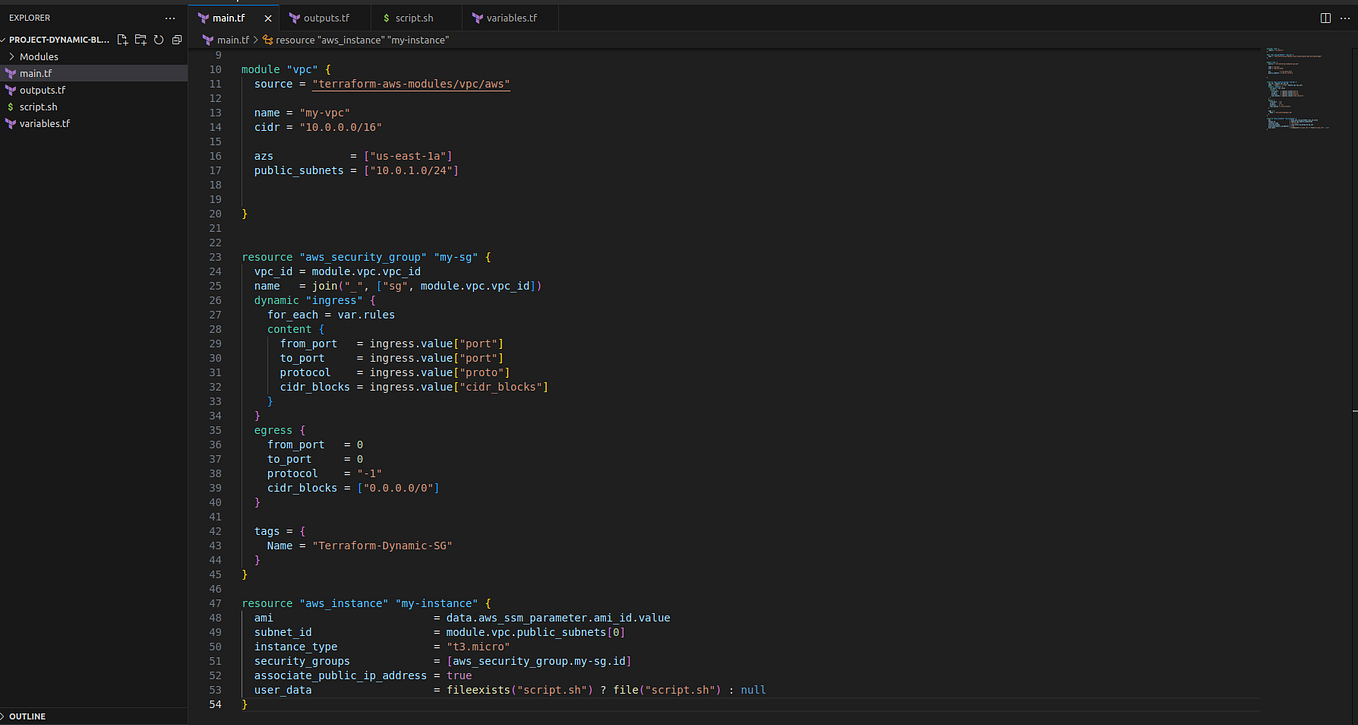This screenshot has width=1358, height=725.
Task: Click the minimap code preview
Action: (1295, 90)
